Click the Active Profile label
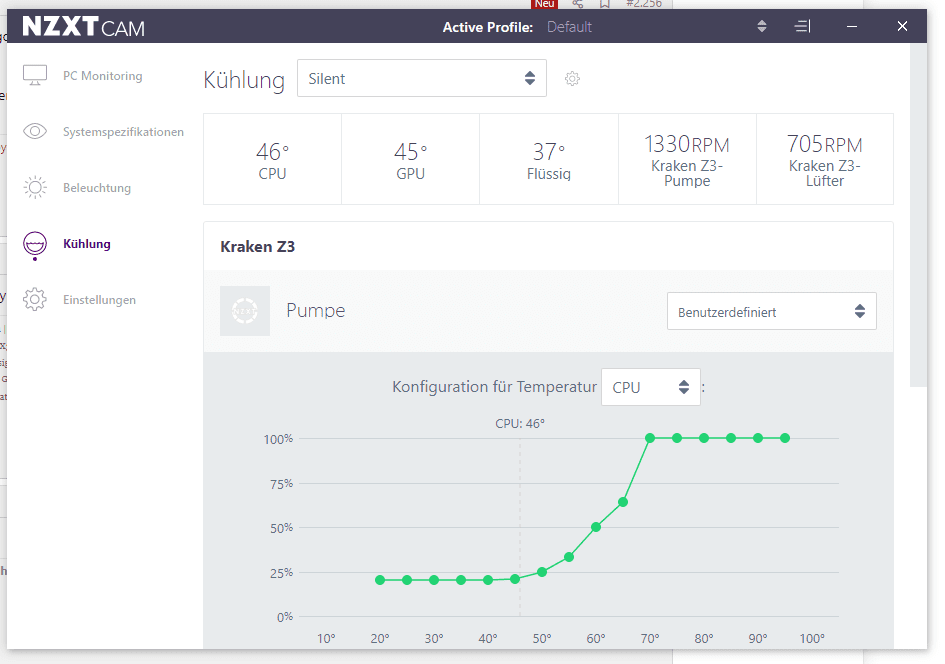The width and height of the screenshot is (945, 664). click(488, 27)
